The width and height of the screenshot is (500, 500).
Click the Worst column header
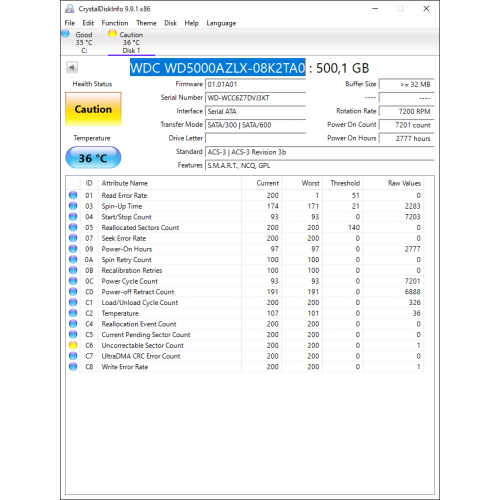[x=302, y=183]
